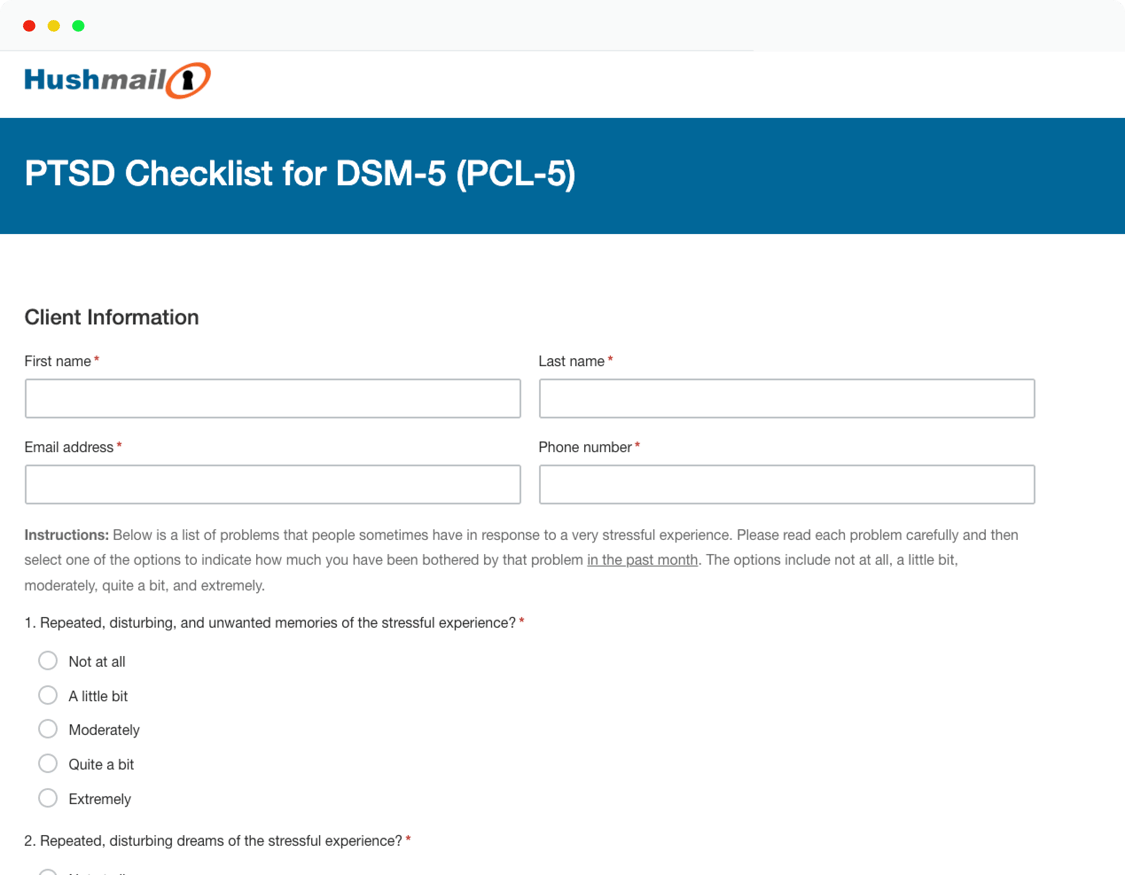Activate the Phone number text field
Viewport: 1125px width, 875px height.
click(786, 484)
